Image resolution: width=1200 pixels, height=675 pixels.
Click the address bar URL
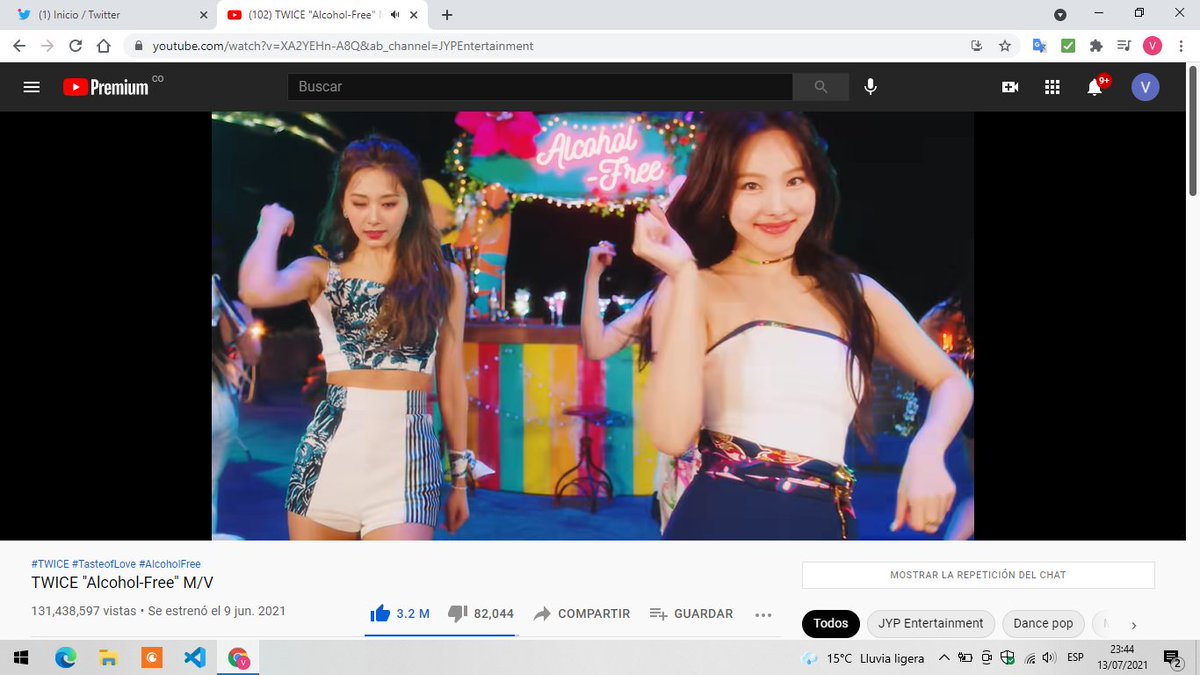coord(343,46)
